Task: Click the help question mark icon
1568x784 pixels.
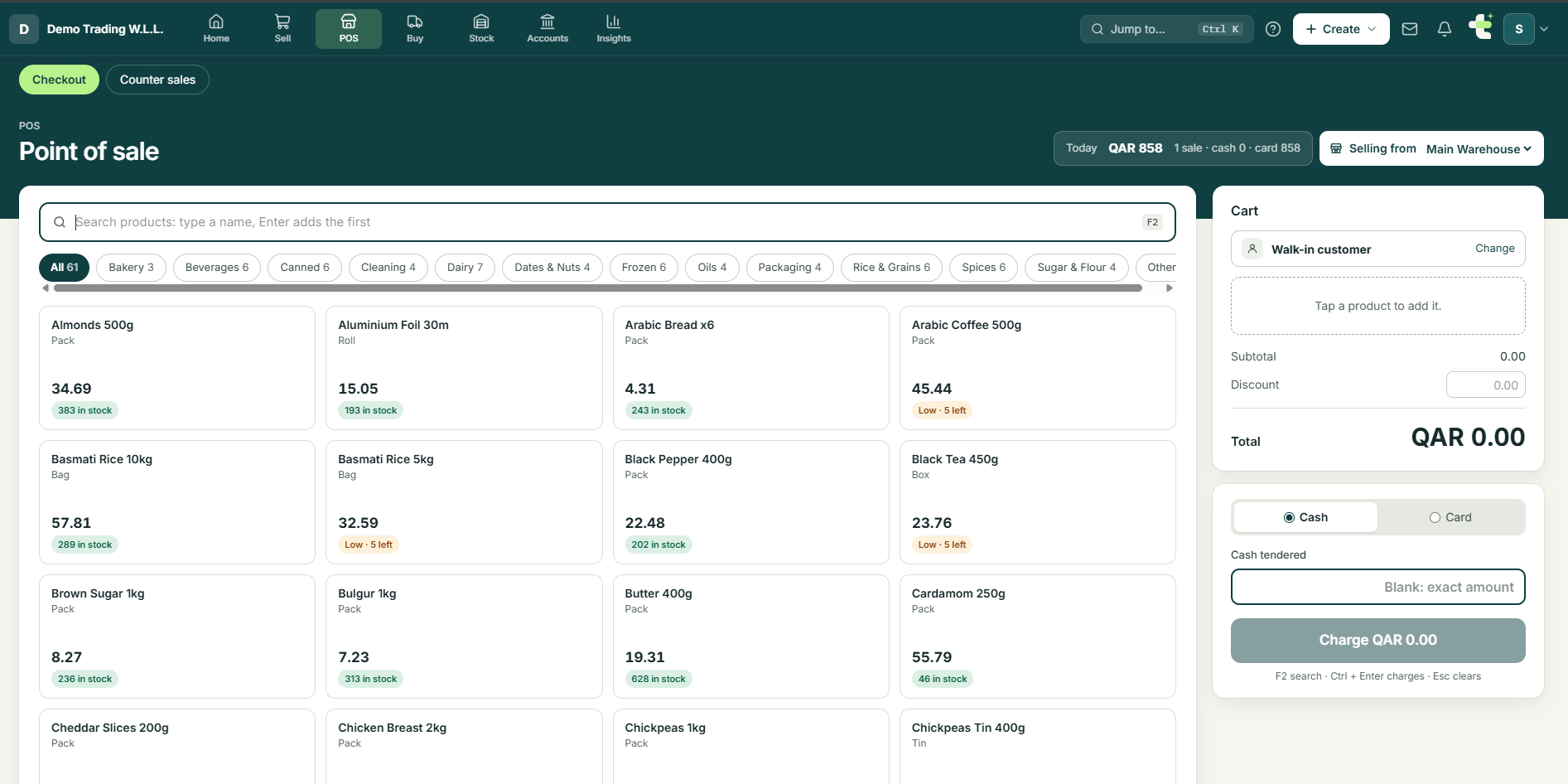Action: [x=1273, y=29]
